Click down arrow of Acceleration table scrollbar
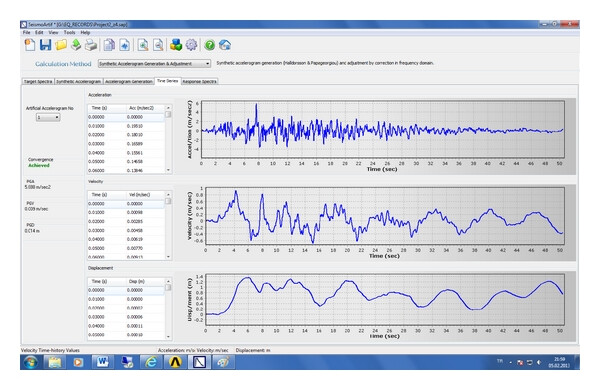This screenshot has height=390, width=600. point(168,170)
